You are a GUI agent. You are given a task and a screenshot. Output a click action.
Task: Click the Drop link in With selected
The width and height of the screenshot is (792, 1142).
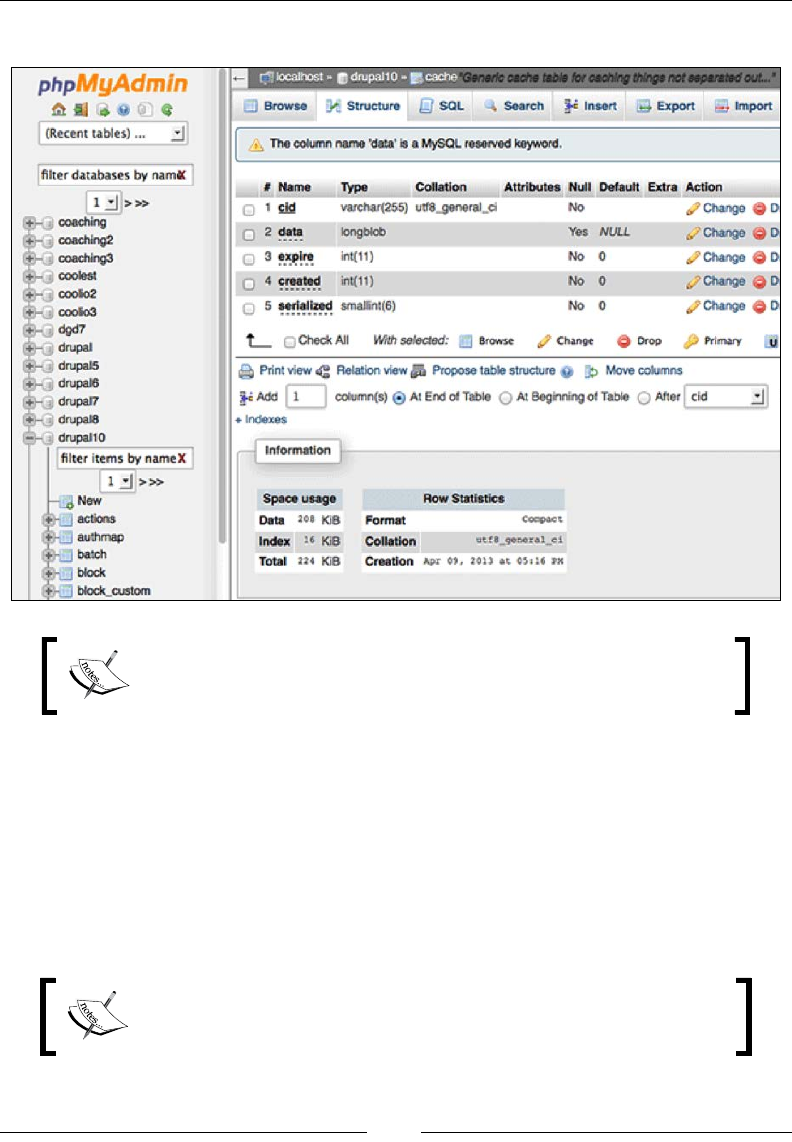tap(648, 342)
